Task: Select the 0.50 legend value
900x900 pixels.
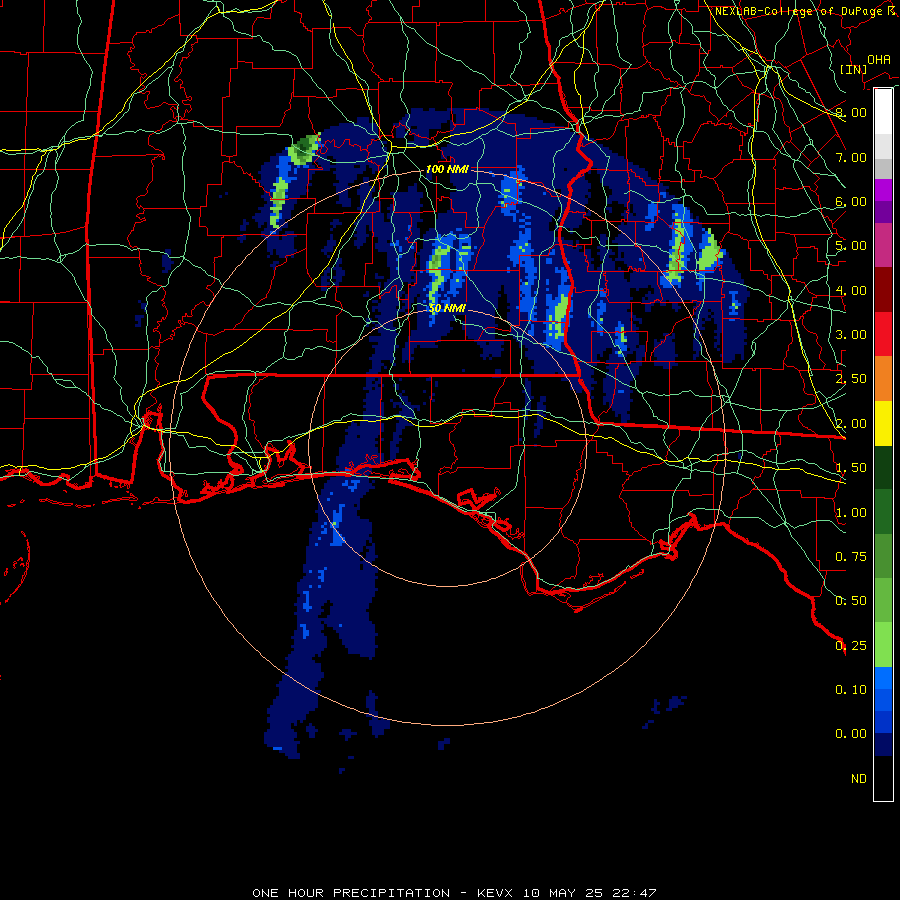Action: pyautogui.click(x=851, y=601)
